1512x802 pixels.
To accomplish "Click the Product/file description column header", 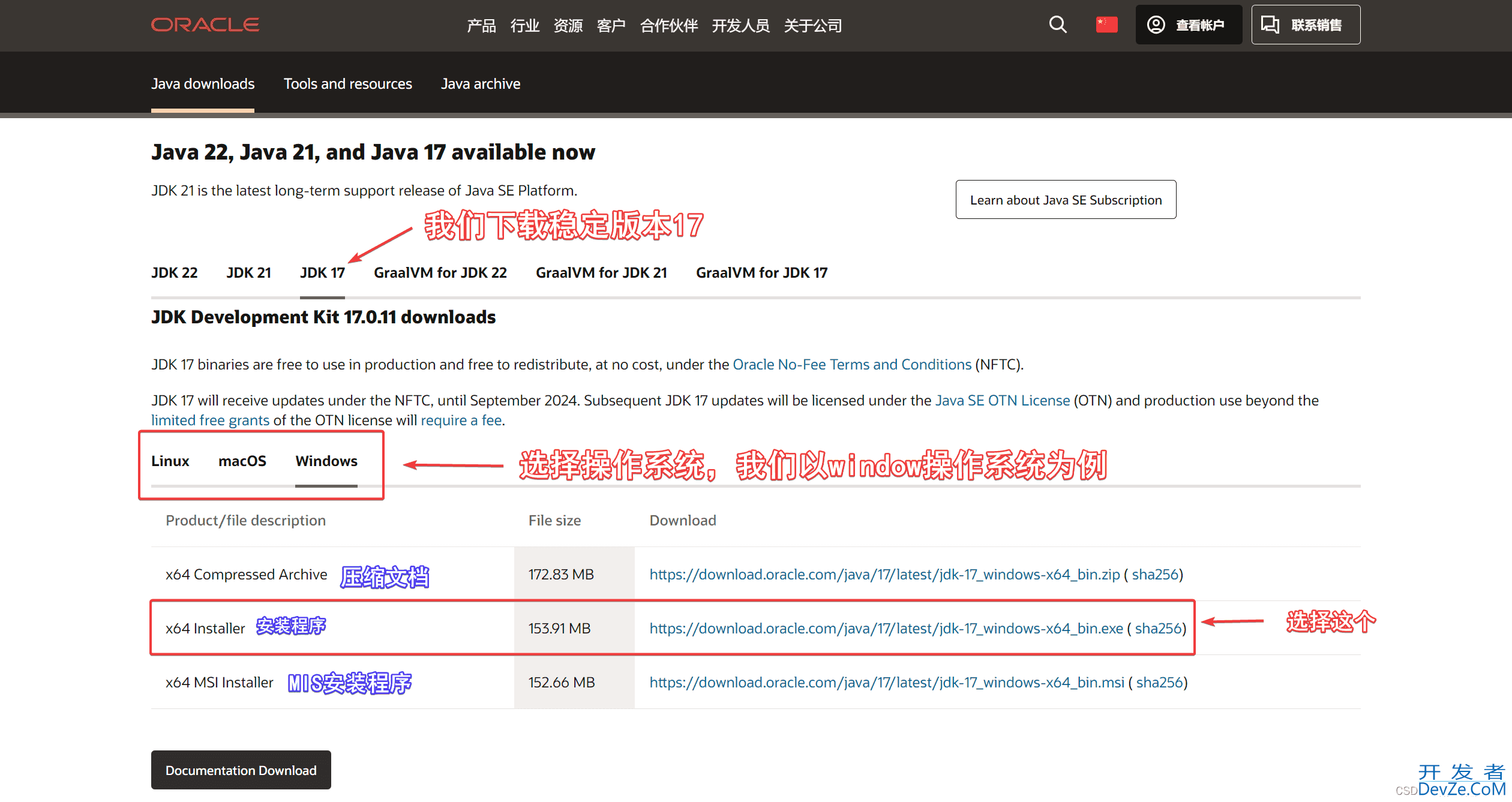I will [245, 521].
